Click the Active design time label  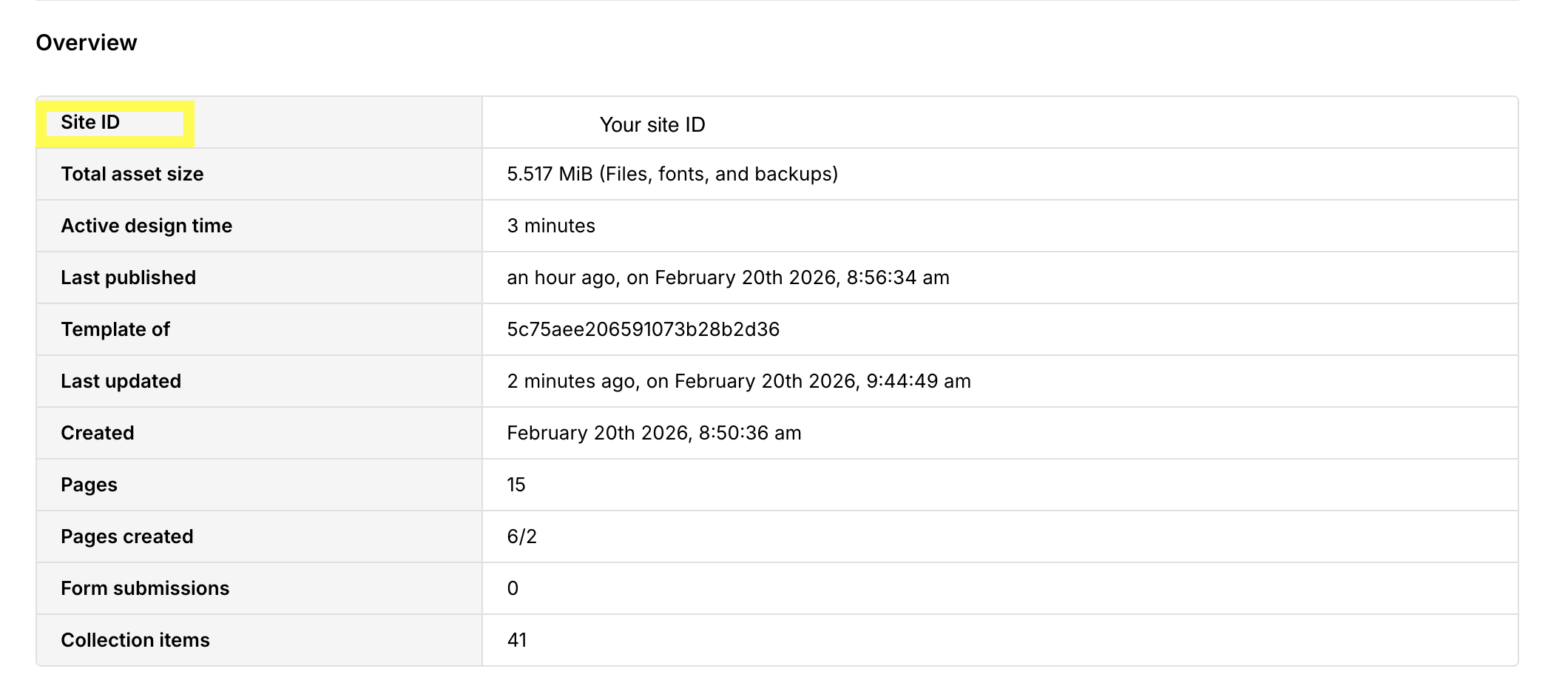point(146,226)
